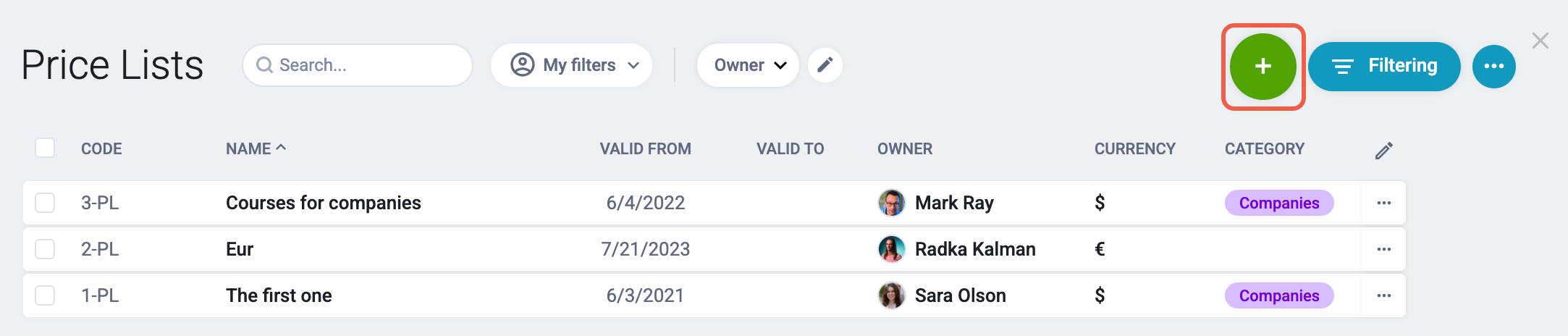Expand the My filters dropdown
This screenshot has height=336, width=1568.
tap(572, 65)
